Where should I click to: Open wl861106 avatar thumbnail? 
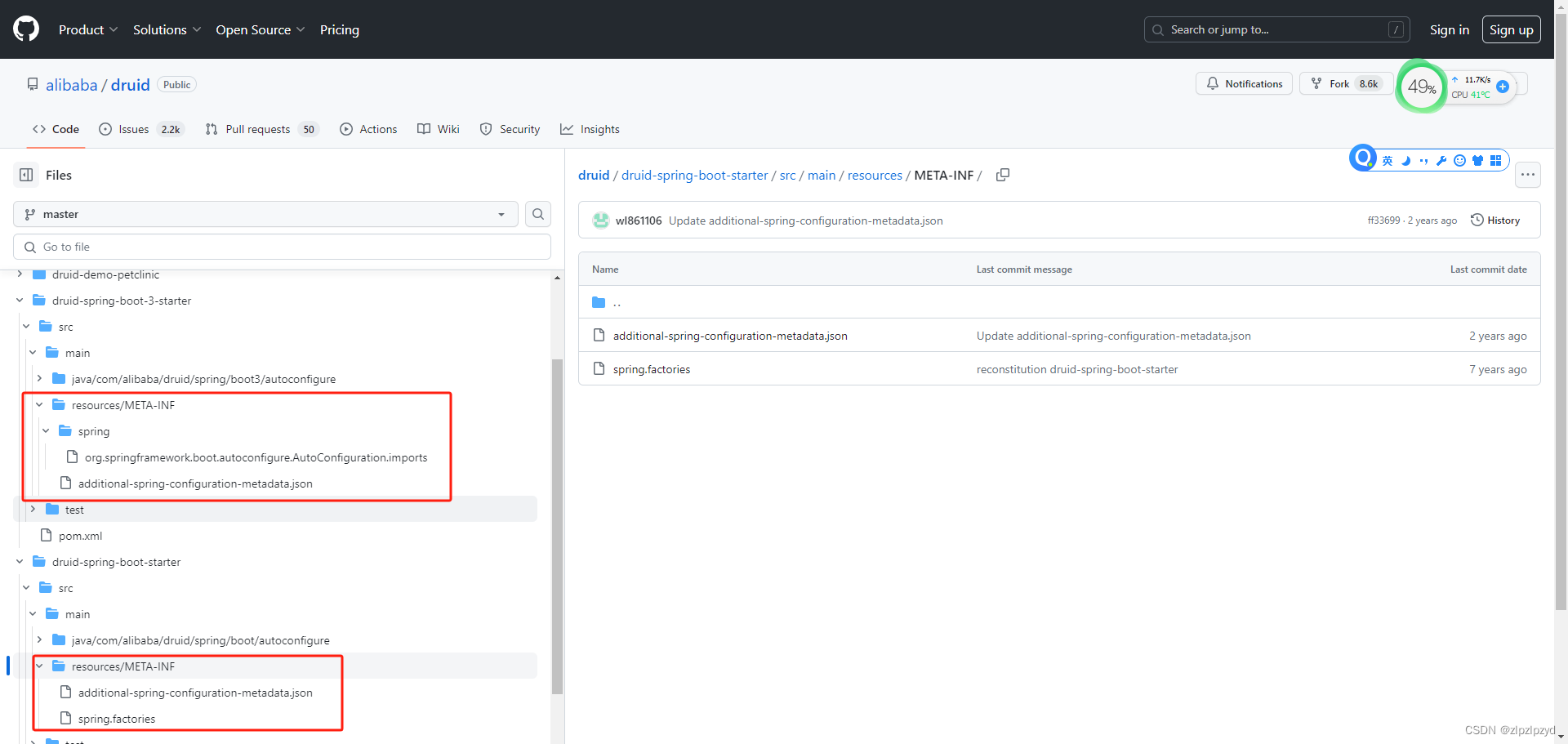click(x=601, y=221)
